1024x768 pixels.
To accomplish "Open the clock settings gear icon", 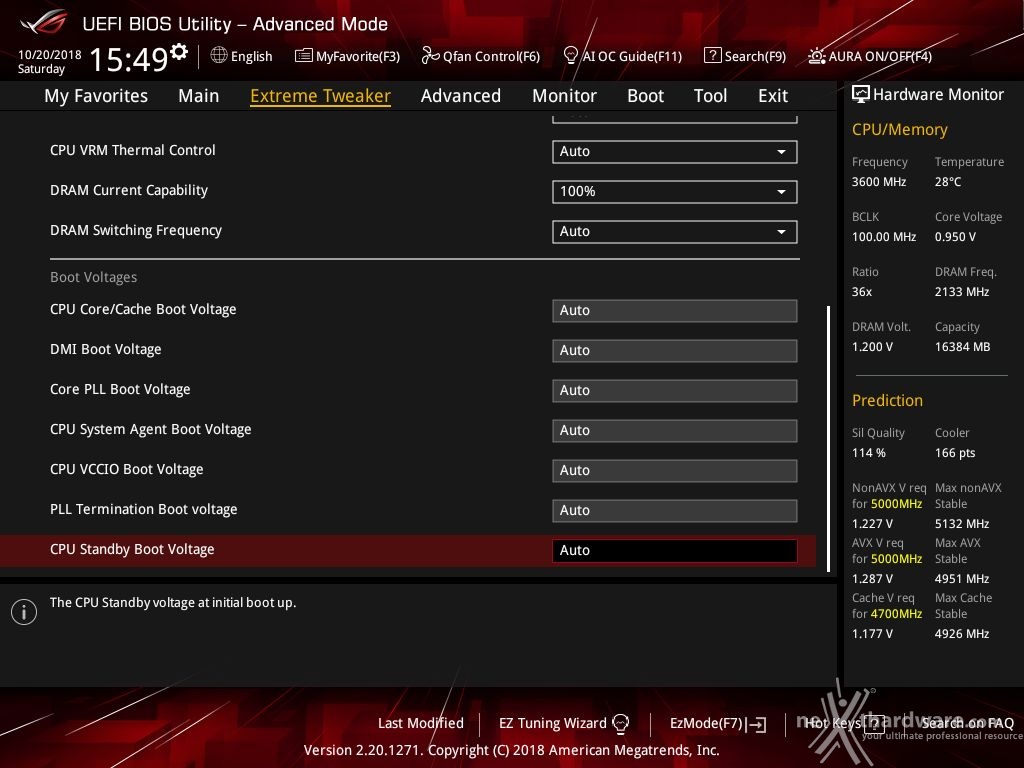I will point(179,51).
